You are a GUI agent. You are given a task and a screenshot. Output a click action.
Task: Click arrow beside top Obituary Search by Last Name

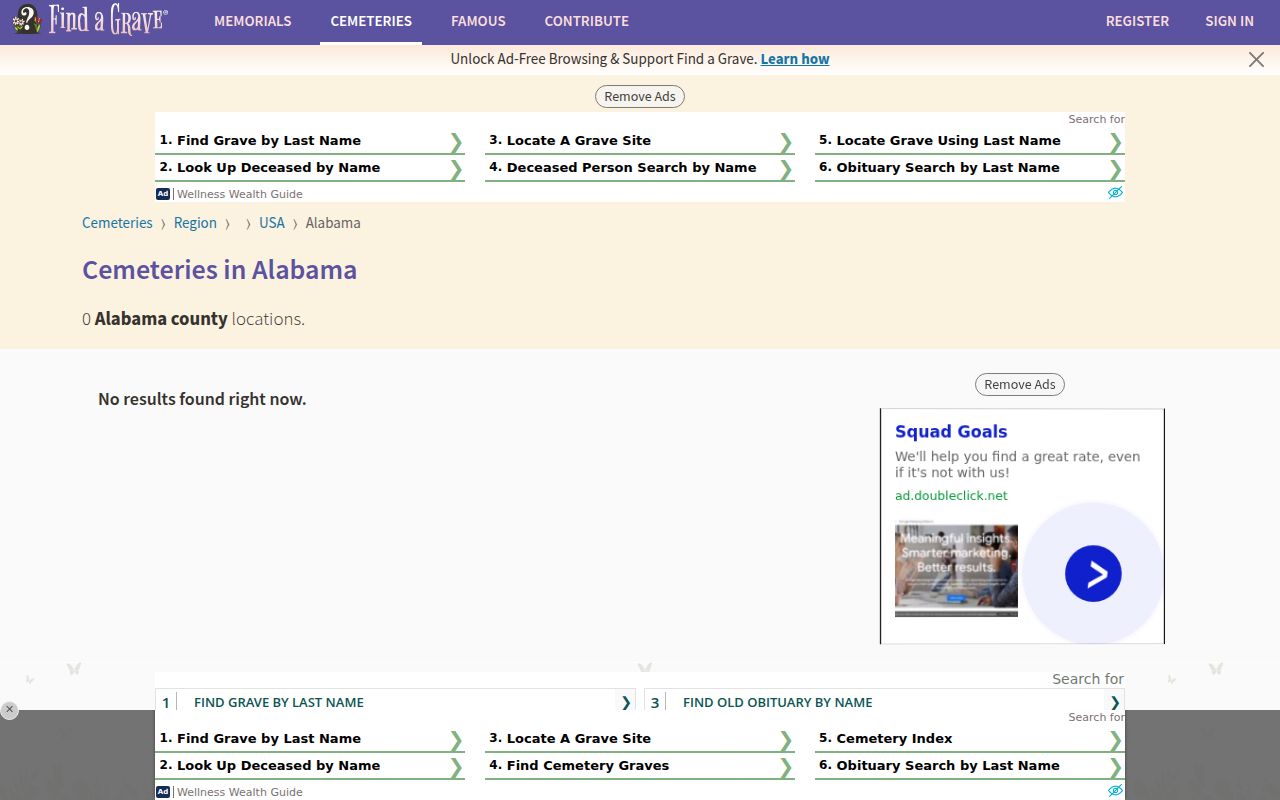click(x=1116, y=169)
